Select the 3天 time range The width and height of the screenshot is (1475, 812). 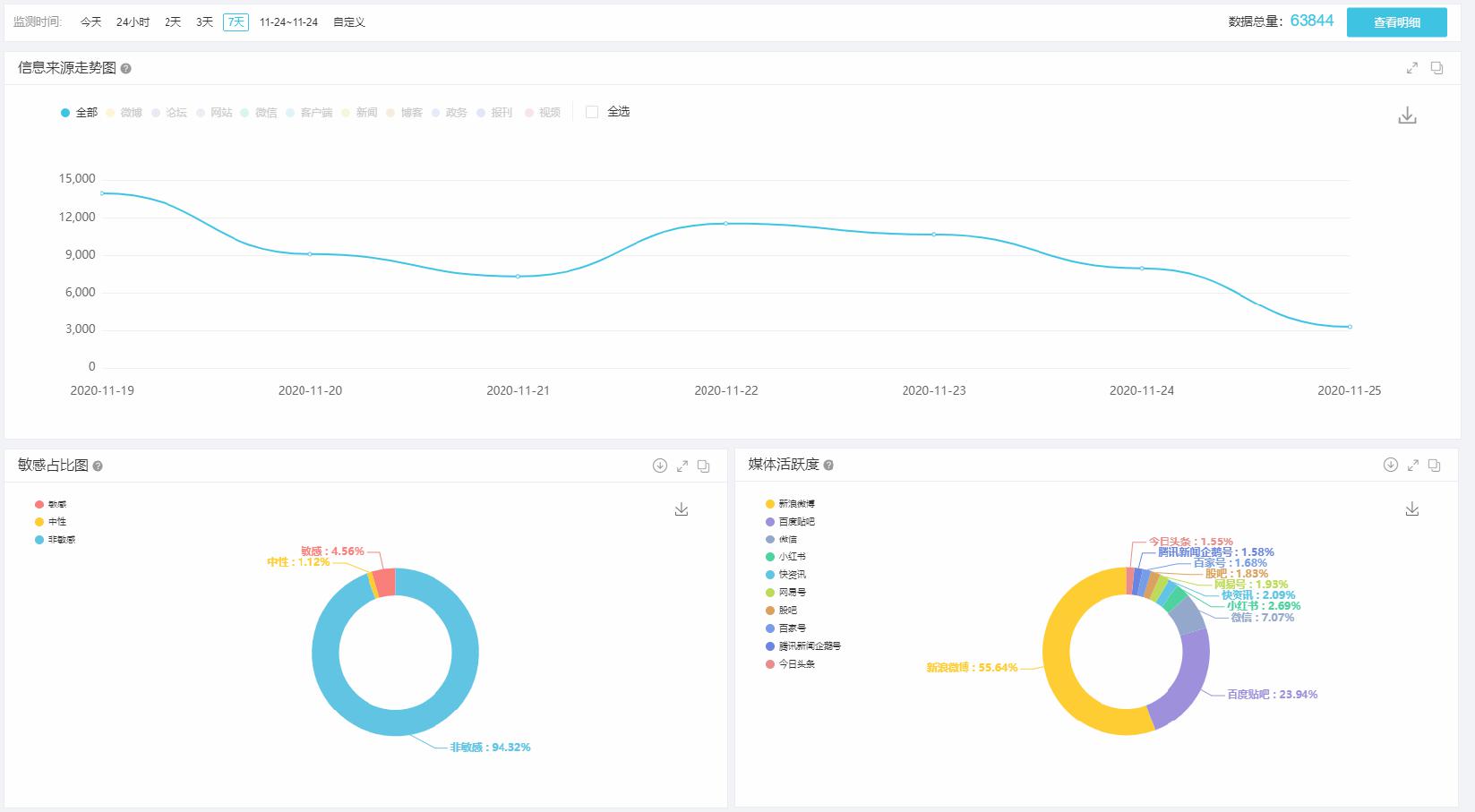[204, 22]
